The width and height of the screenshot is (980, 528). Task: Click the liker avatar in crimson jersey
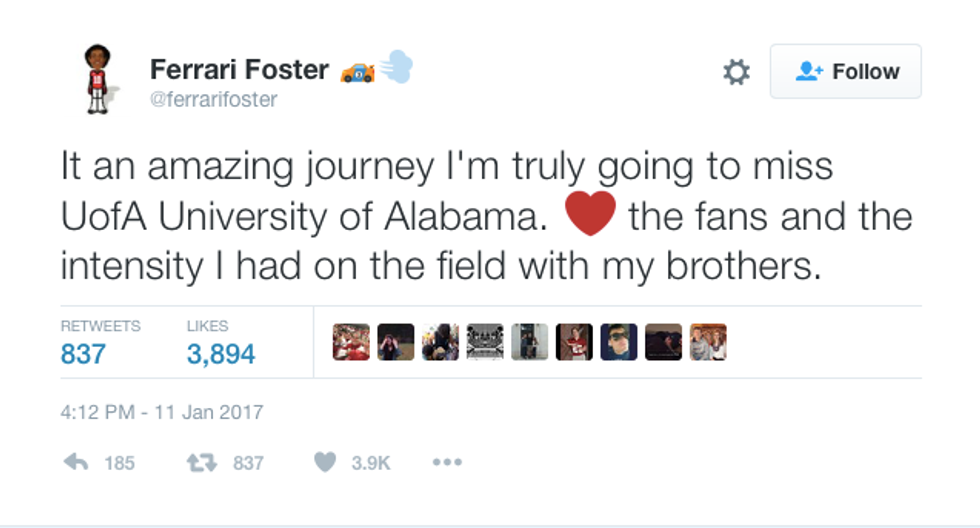point(574,342)
